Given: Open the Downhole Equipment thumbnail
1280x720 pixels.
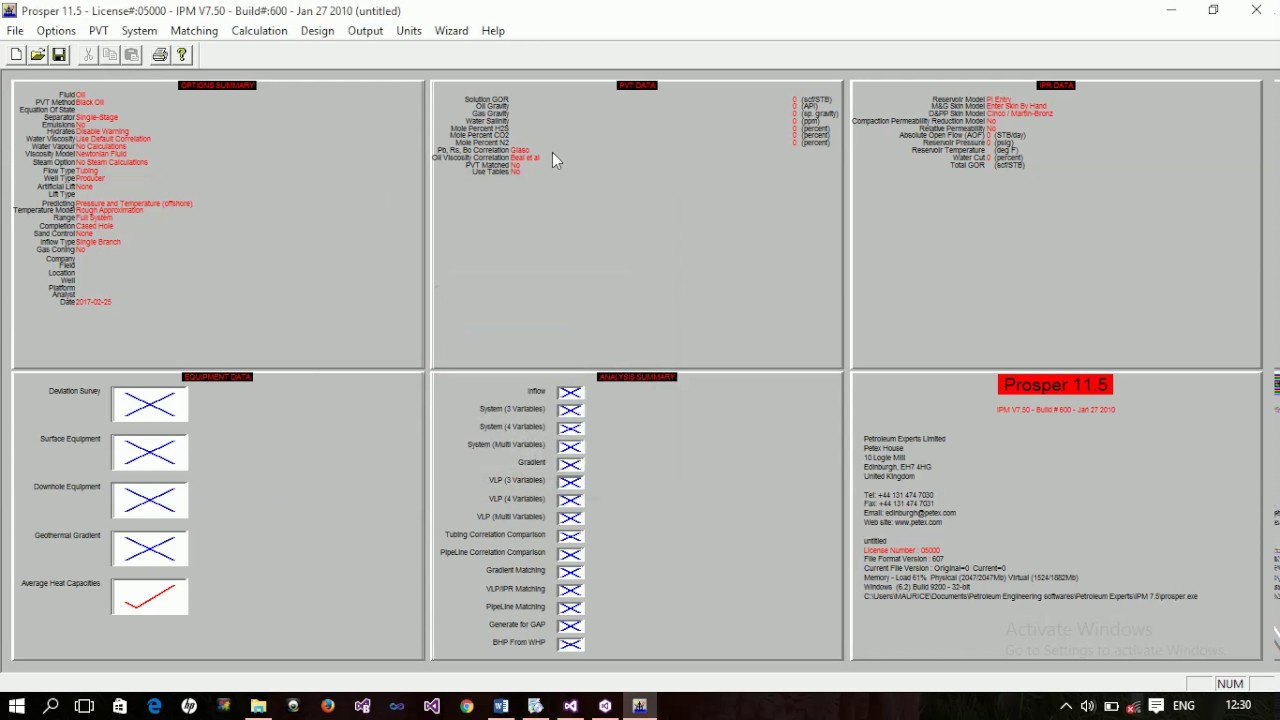Looking at the screenshot, I should click(150, 501).
